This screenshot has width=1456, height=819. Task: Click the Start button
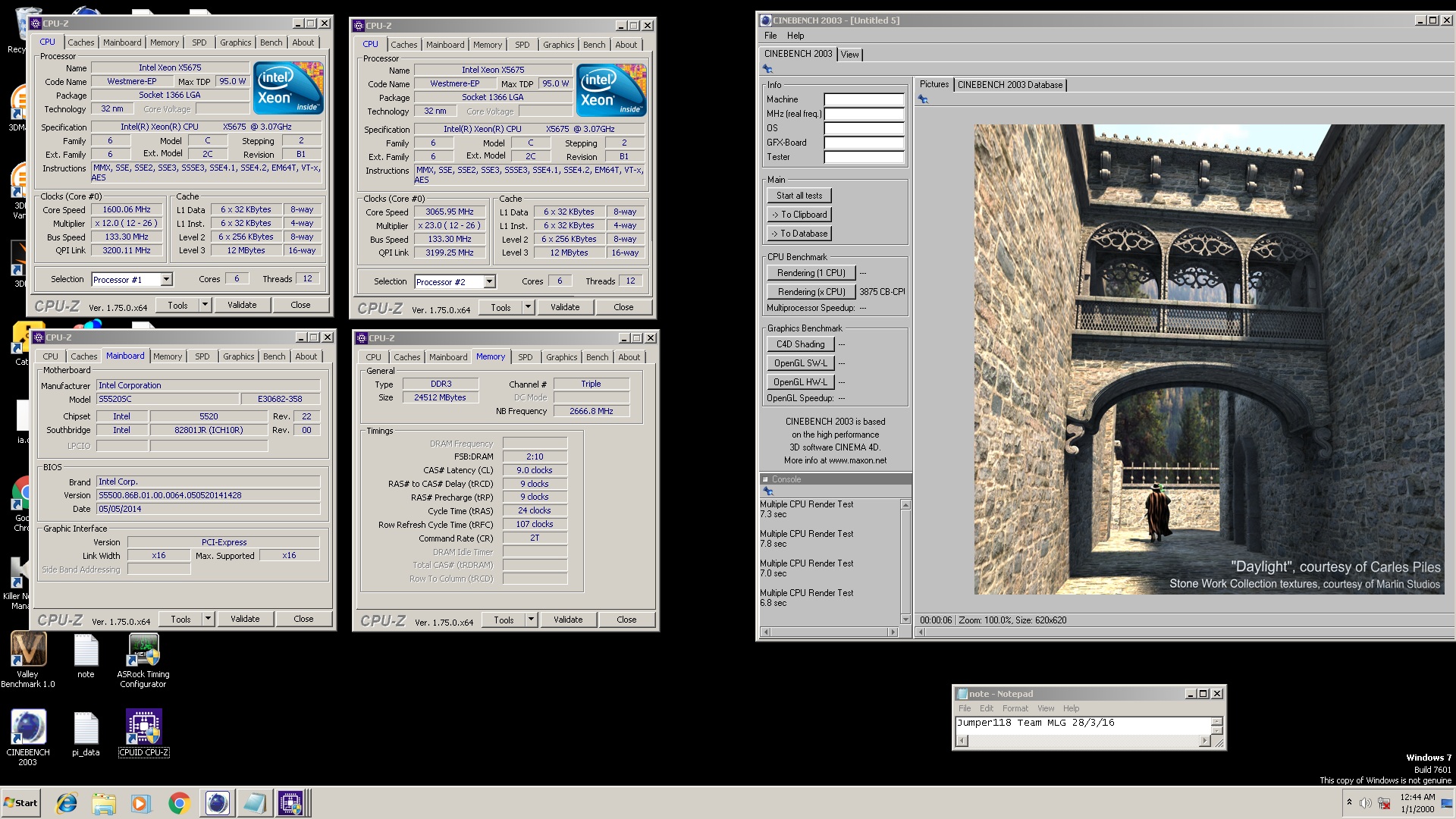pyautogui.click(x=20, y=803)
